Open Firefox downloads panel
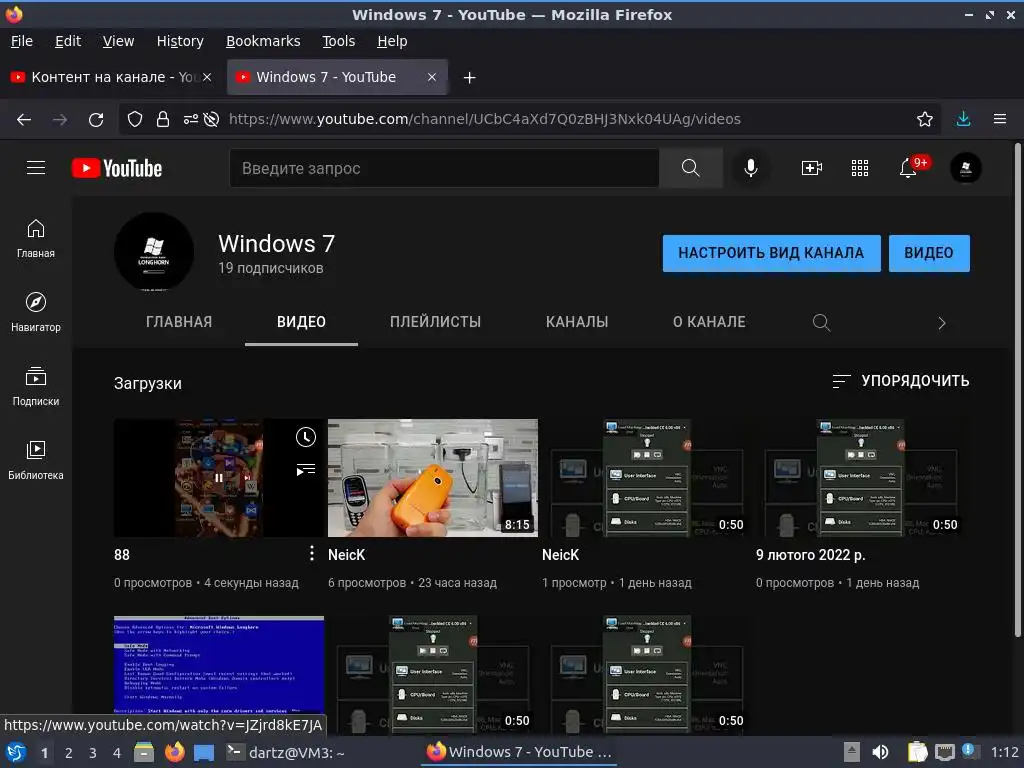 [x=963, y=119]
